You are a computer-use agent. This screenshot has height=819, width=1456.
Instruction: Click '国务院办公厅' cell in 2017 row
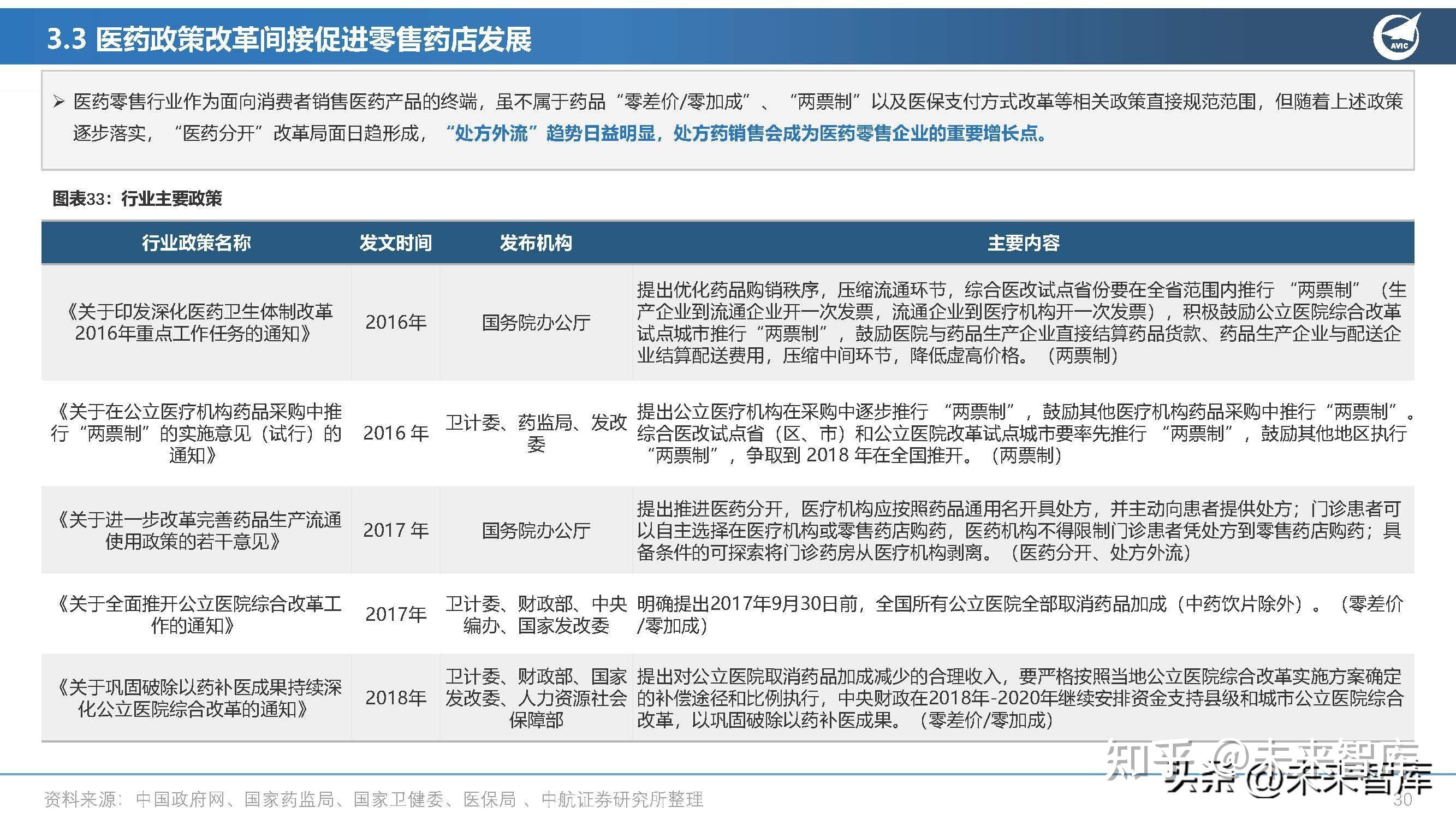[x=536, y=530]
